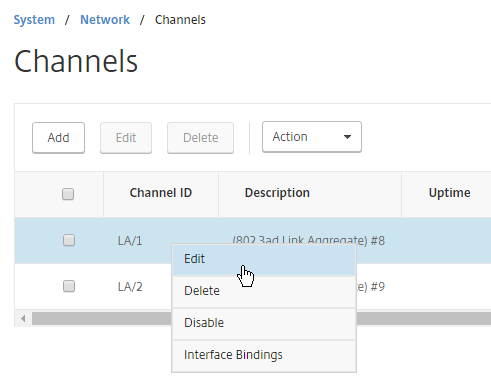Screen dimensions: 491x387
Task: Select the LA/2 channel row
Action: pos(130,287)
